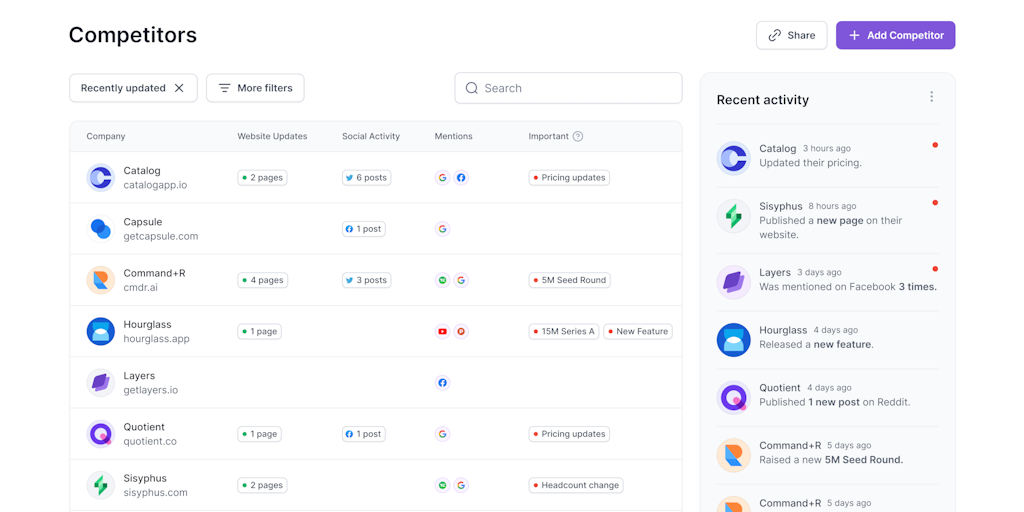This screenshot has height=512, width=1024.
Task: Click the Social Activity column header
Action: tap(370, 136)
